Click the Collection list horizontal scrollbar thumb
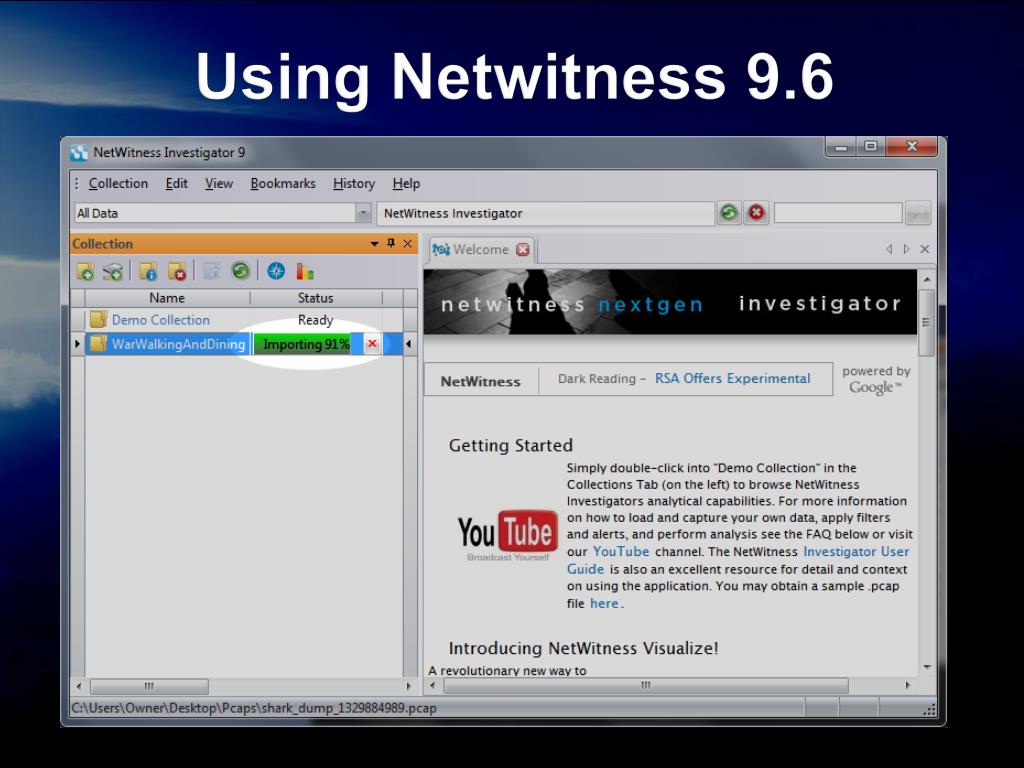Viewport: 1024px width, 768px height. point(150,686)
